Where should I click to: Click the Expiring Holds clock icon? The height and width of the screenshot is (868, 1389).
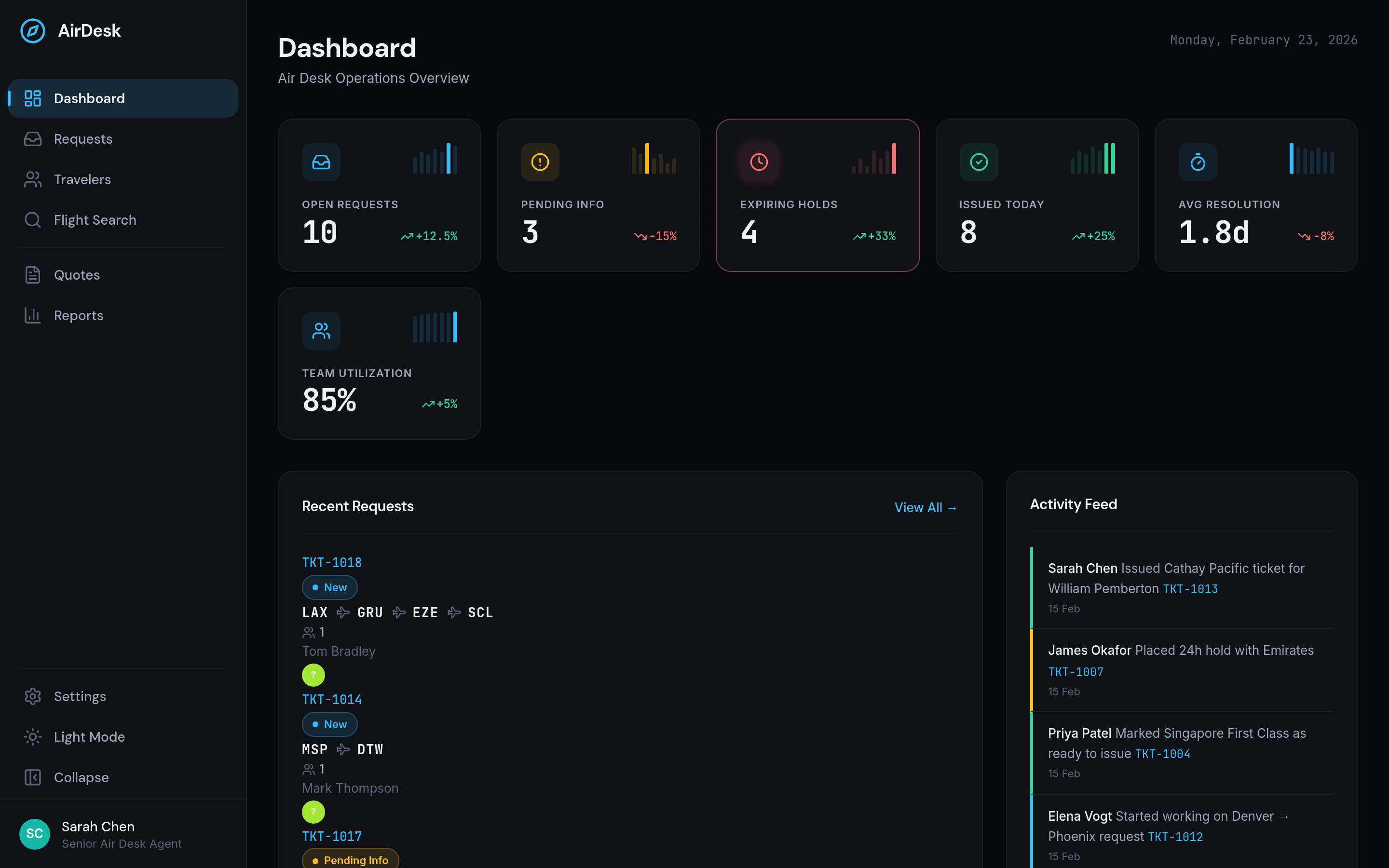(759, 162)
